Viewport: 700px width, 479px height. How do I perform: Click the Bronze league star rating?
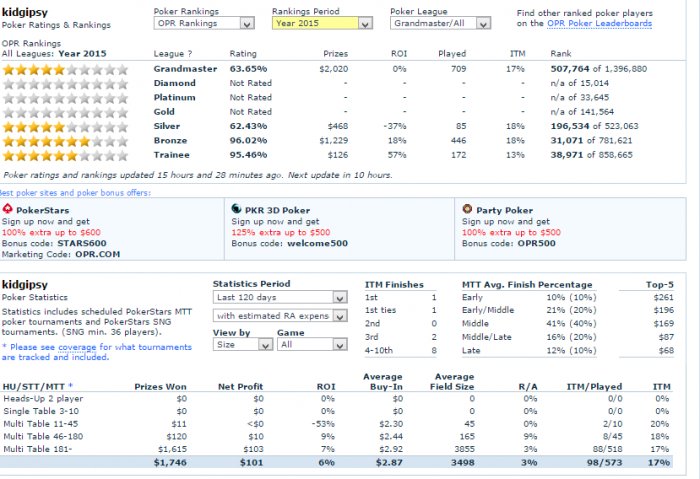point(66,141)
